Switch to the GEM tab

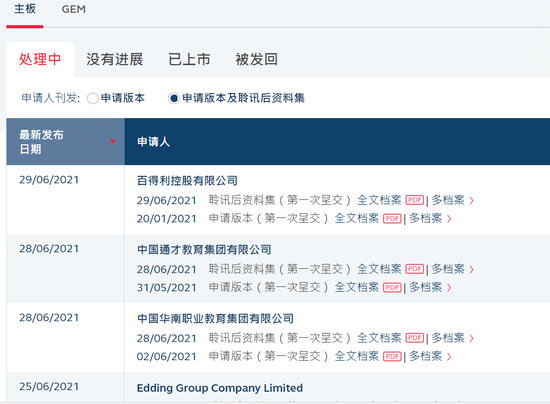coord(74,9)
